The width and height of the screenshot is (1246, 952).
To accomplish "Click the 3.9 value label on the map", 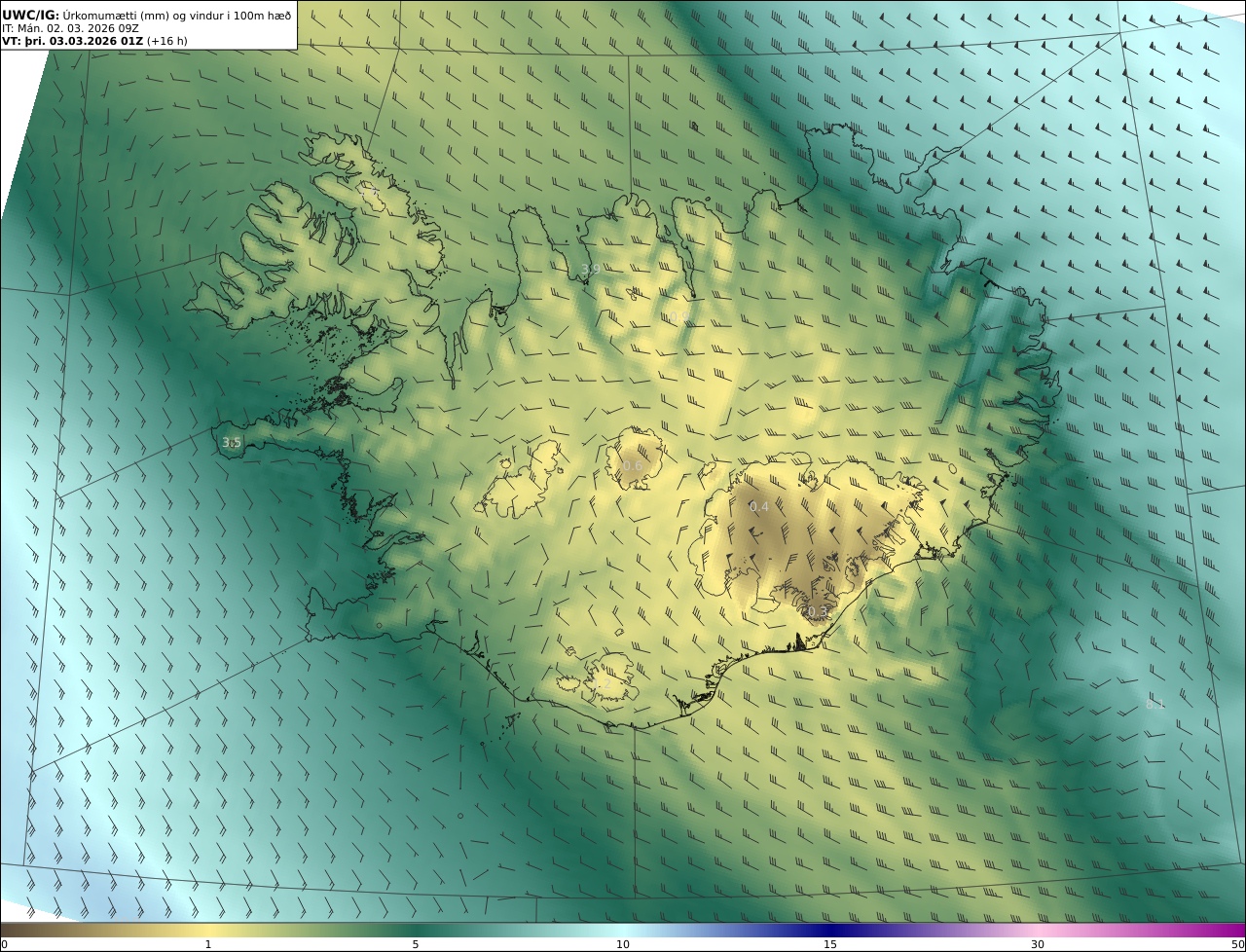I will 590,270.
